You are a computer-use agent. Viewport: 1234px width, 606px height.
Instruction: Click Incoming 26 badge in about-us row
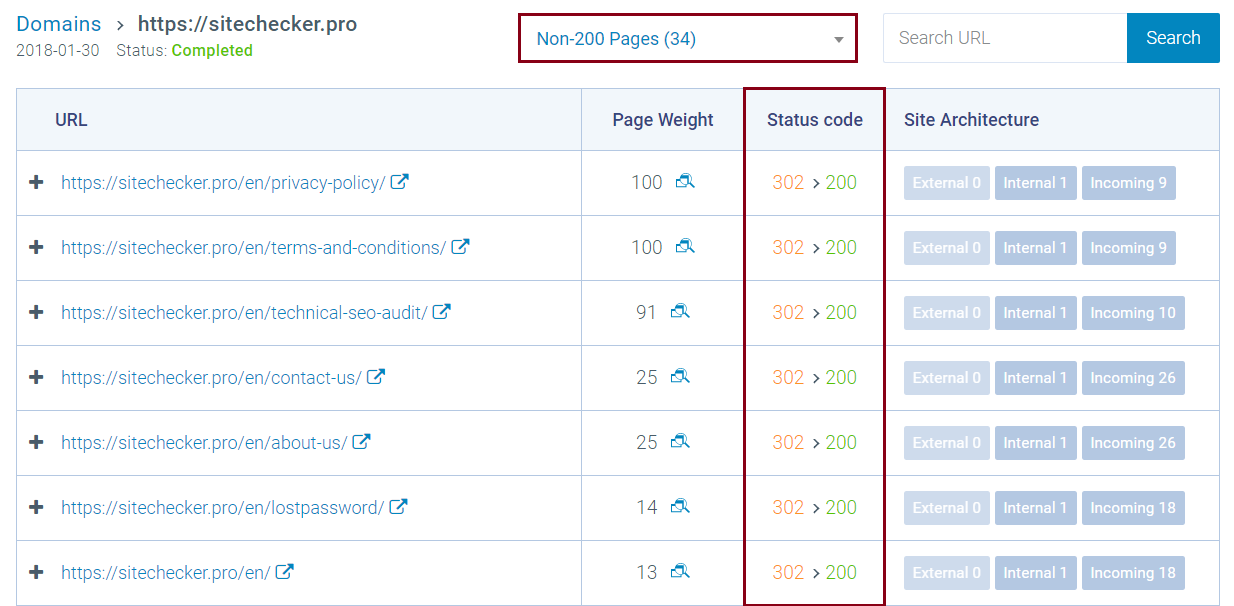click(x=1133, y=443)
